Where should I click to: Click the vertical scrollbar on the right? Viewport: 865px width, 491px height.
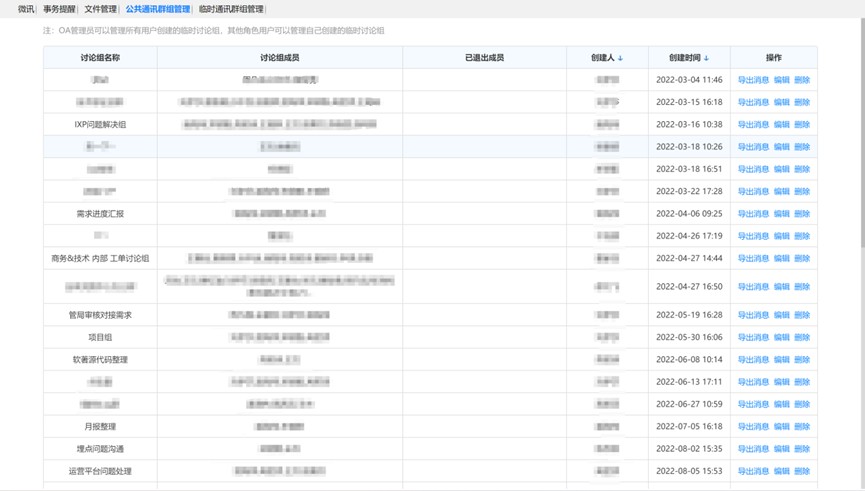click(860, 150)
